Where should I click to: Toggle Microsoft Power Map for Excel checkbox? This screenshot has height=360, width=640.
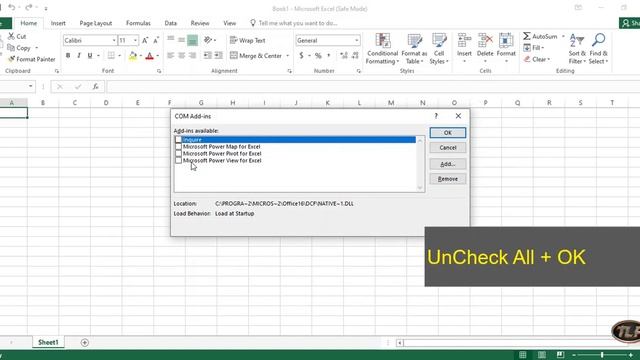(x=178, y=147)
